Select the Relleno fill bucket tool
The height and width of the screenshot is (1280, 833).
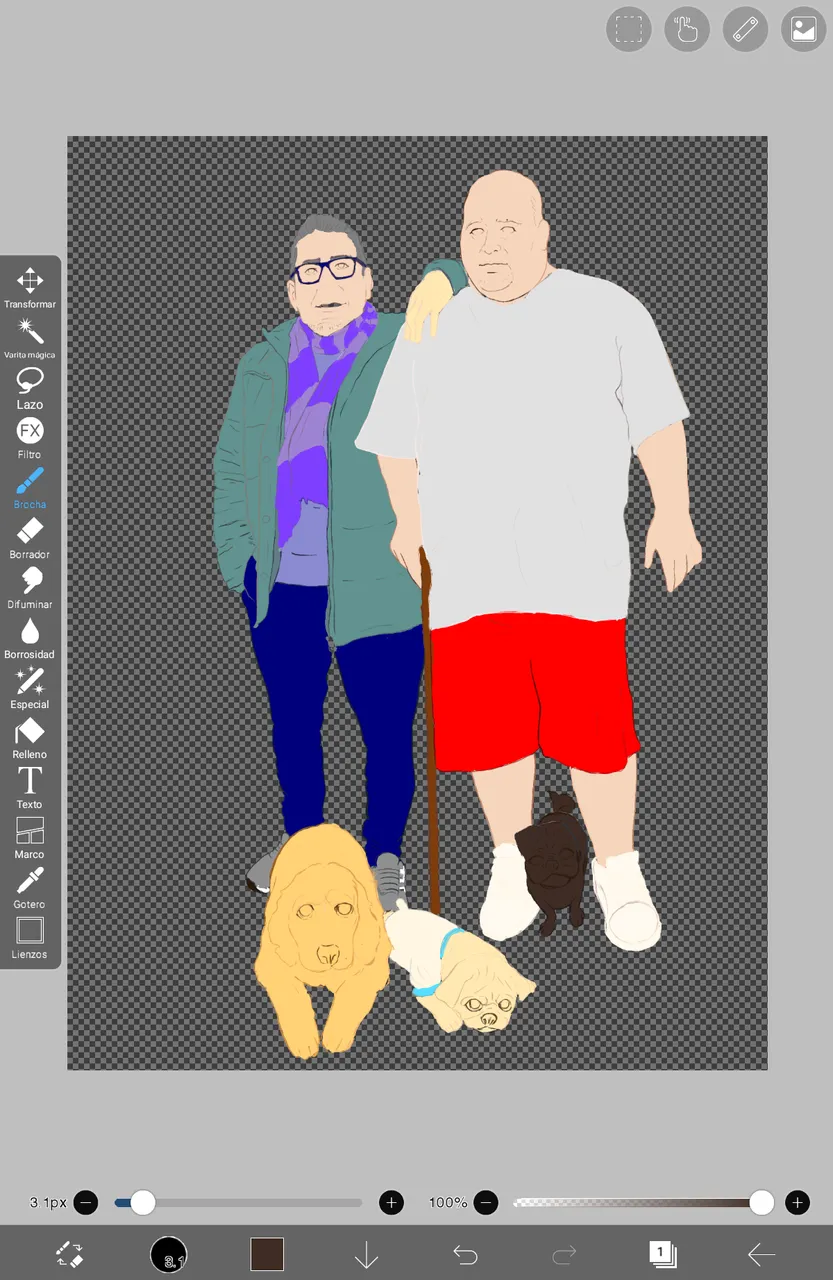[x=30, y=737]
